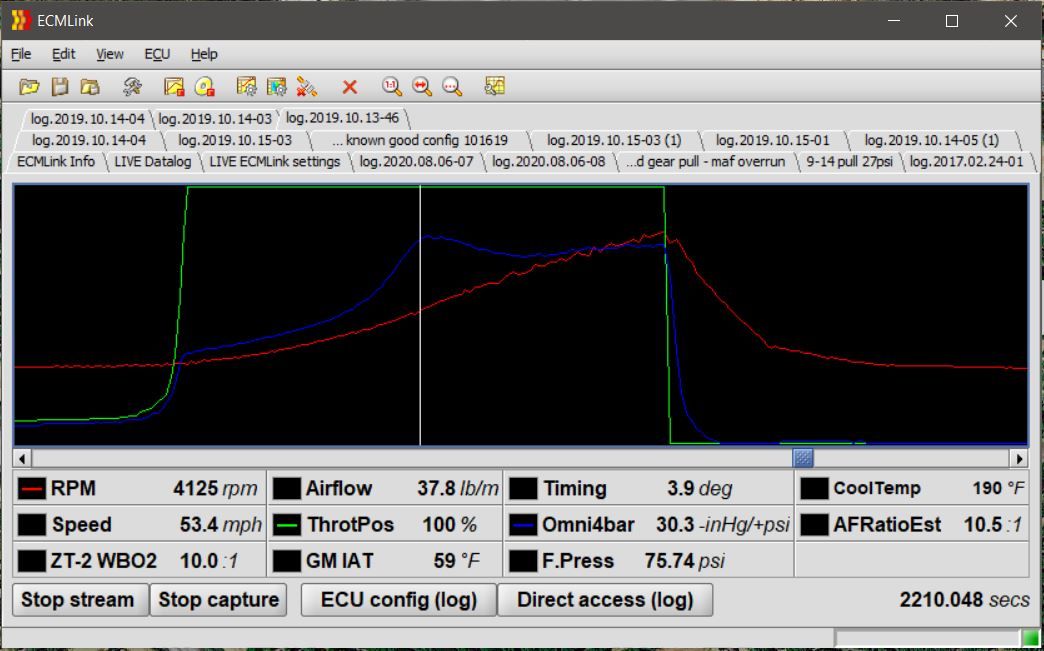This screenshot has width=1044, height=651.
Task: Click the save-all folders icon in the toolbar
Action: pos(90,87)
